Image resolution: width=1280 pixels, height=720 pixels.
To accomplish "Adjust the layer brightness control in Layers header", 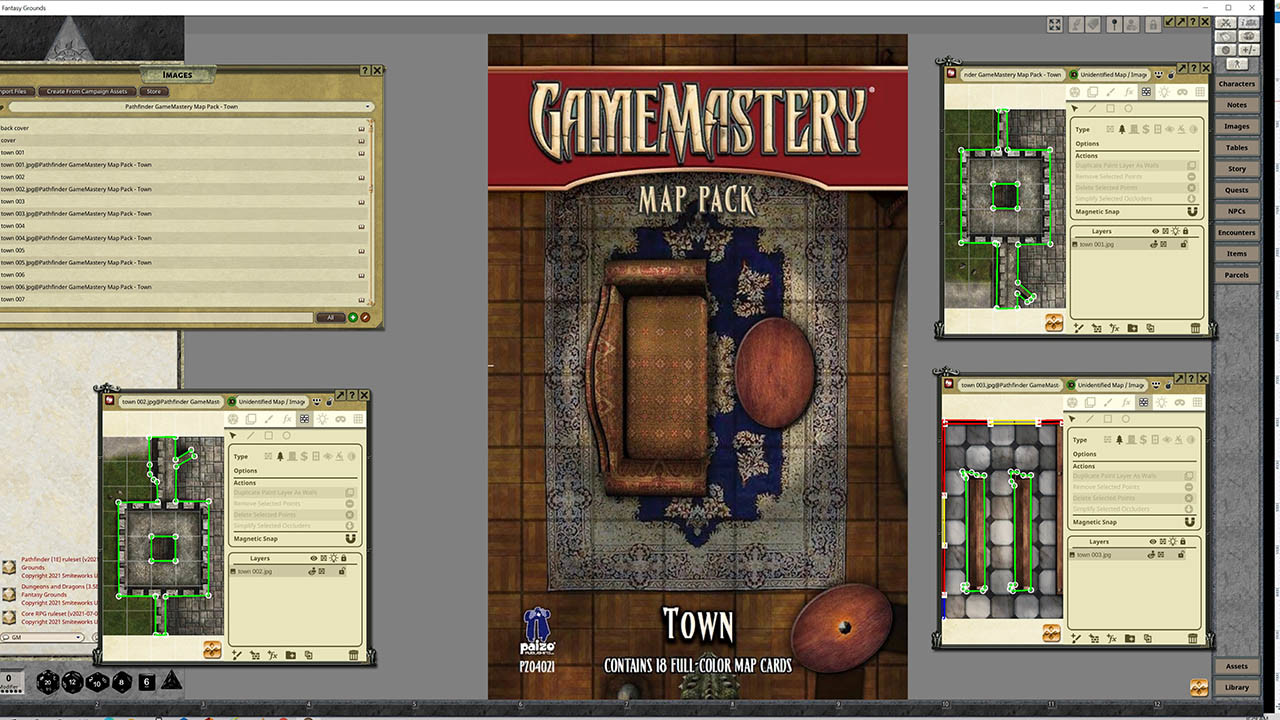I will pos(334,558).
